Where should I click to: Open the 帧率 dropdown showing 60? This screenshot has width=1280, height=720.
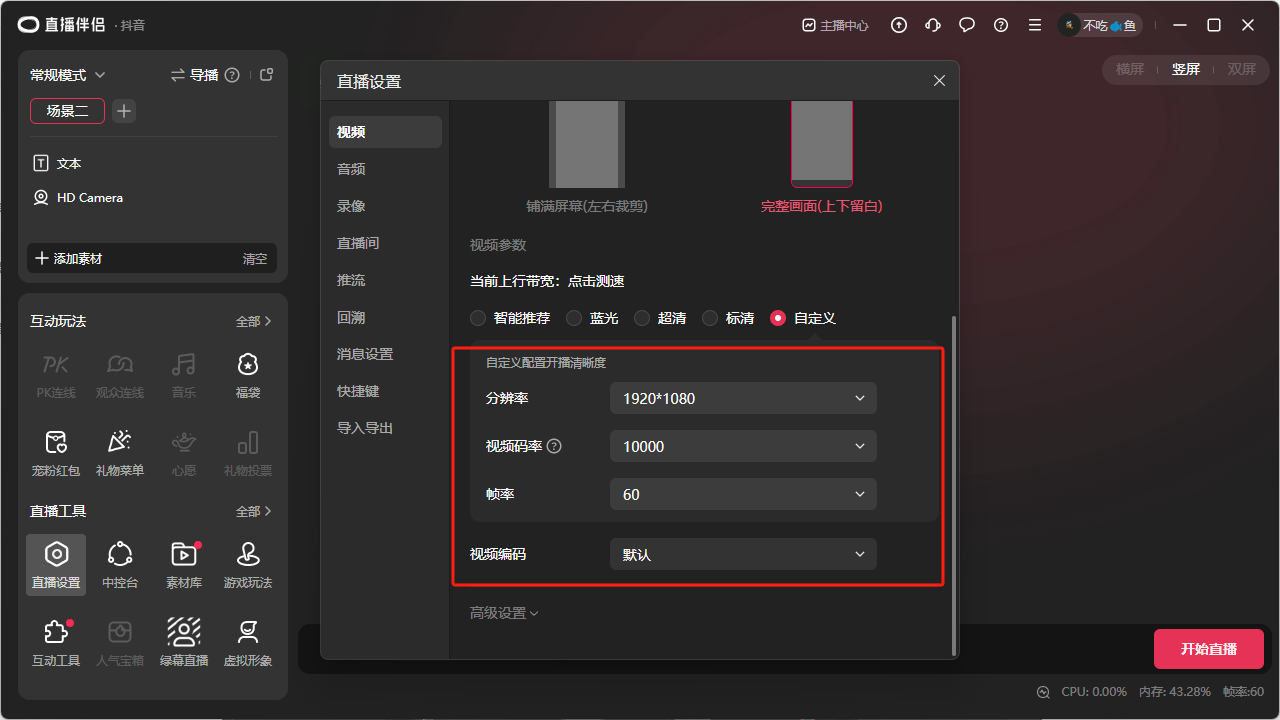click(743, 494)
